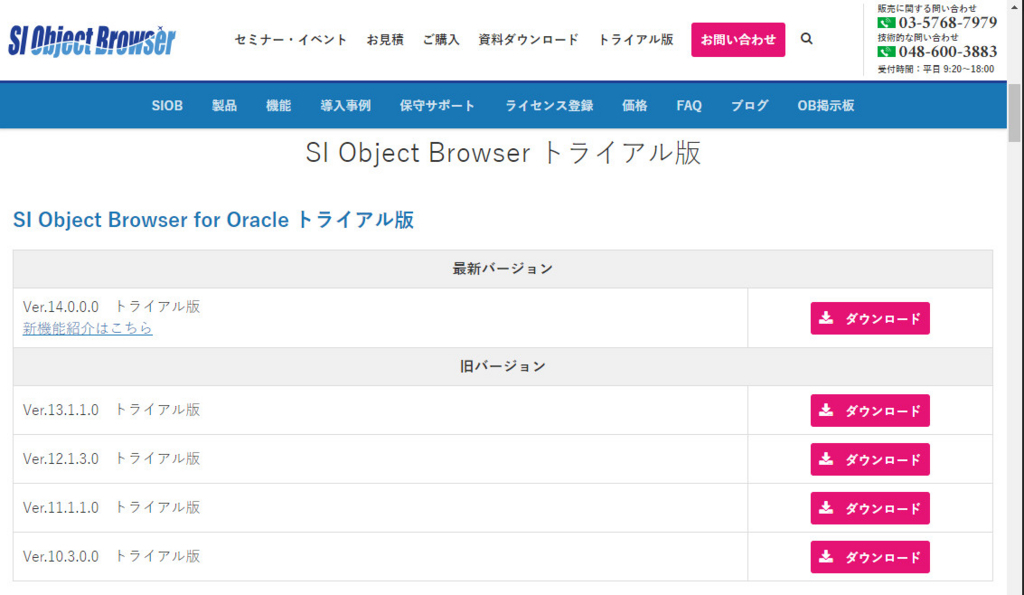Click the Ver.10.3.0.0 トライアル版 text

112,556
